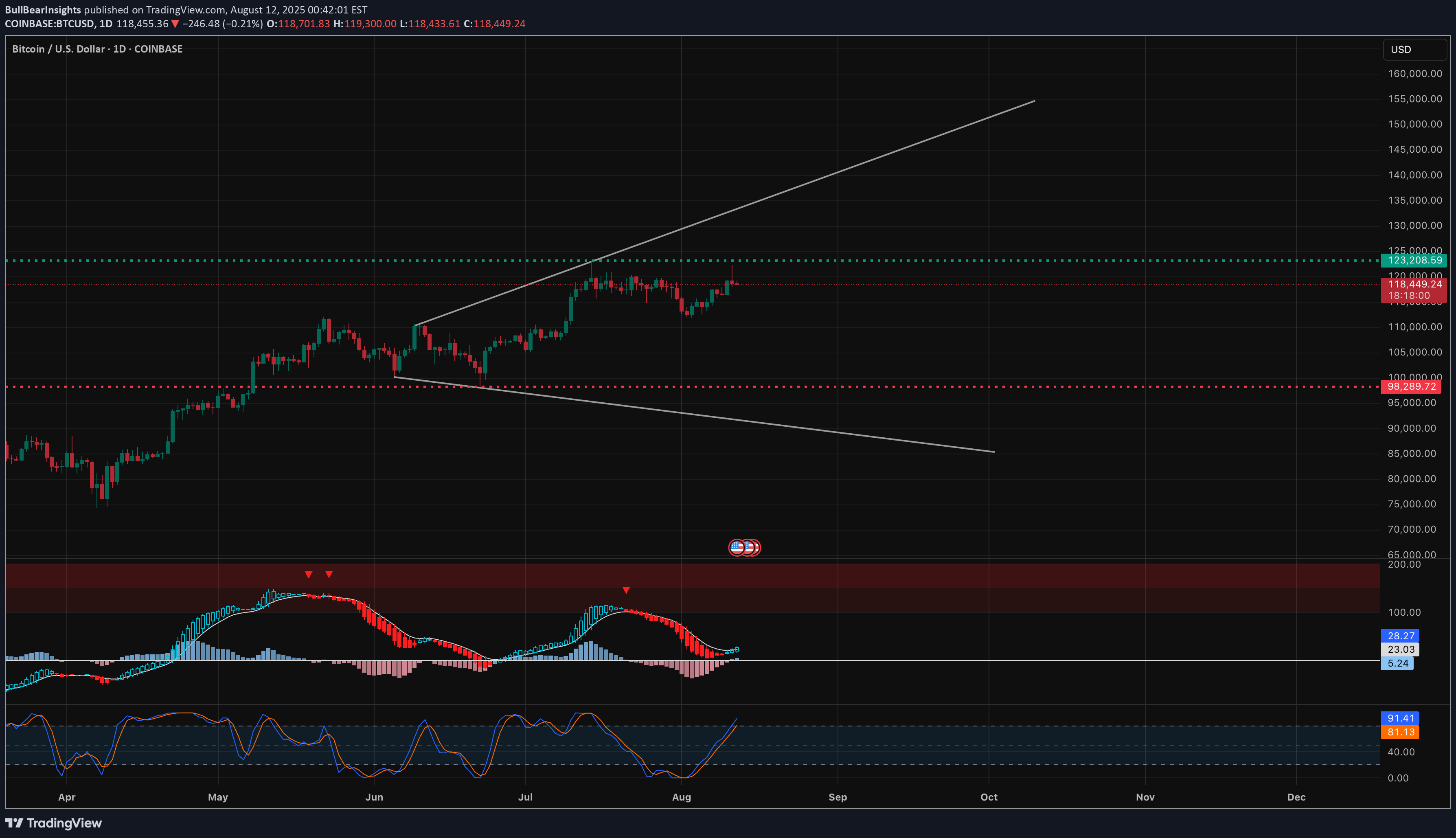The width and height of the screenshot is (1456, 838).
Task: Click the chart title 'Bitcoin / U.S. Dollar · 1D · COINBASE'
Action: (97, 49)
